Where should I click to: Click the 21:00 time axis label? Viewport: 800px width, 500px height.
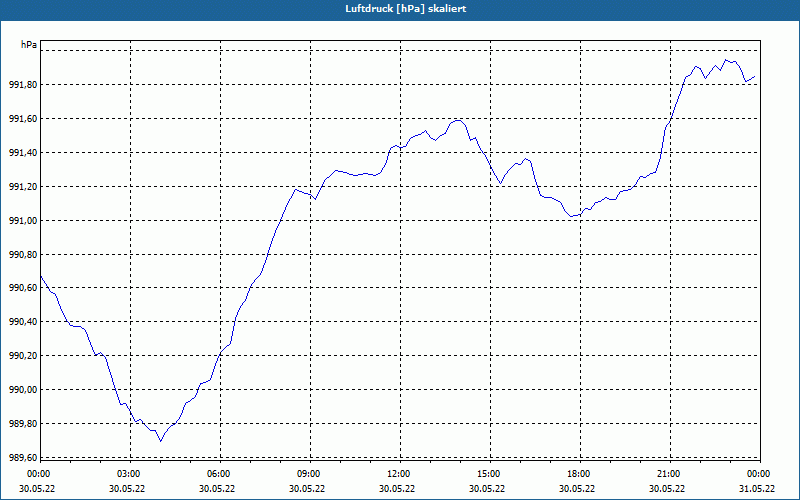coord(670,474)
